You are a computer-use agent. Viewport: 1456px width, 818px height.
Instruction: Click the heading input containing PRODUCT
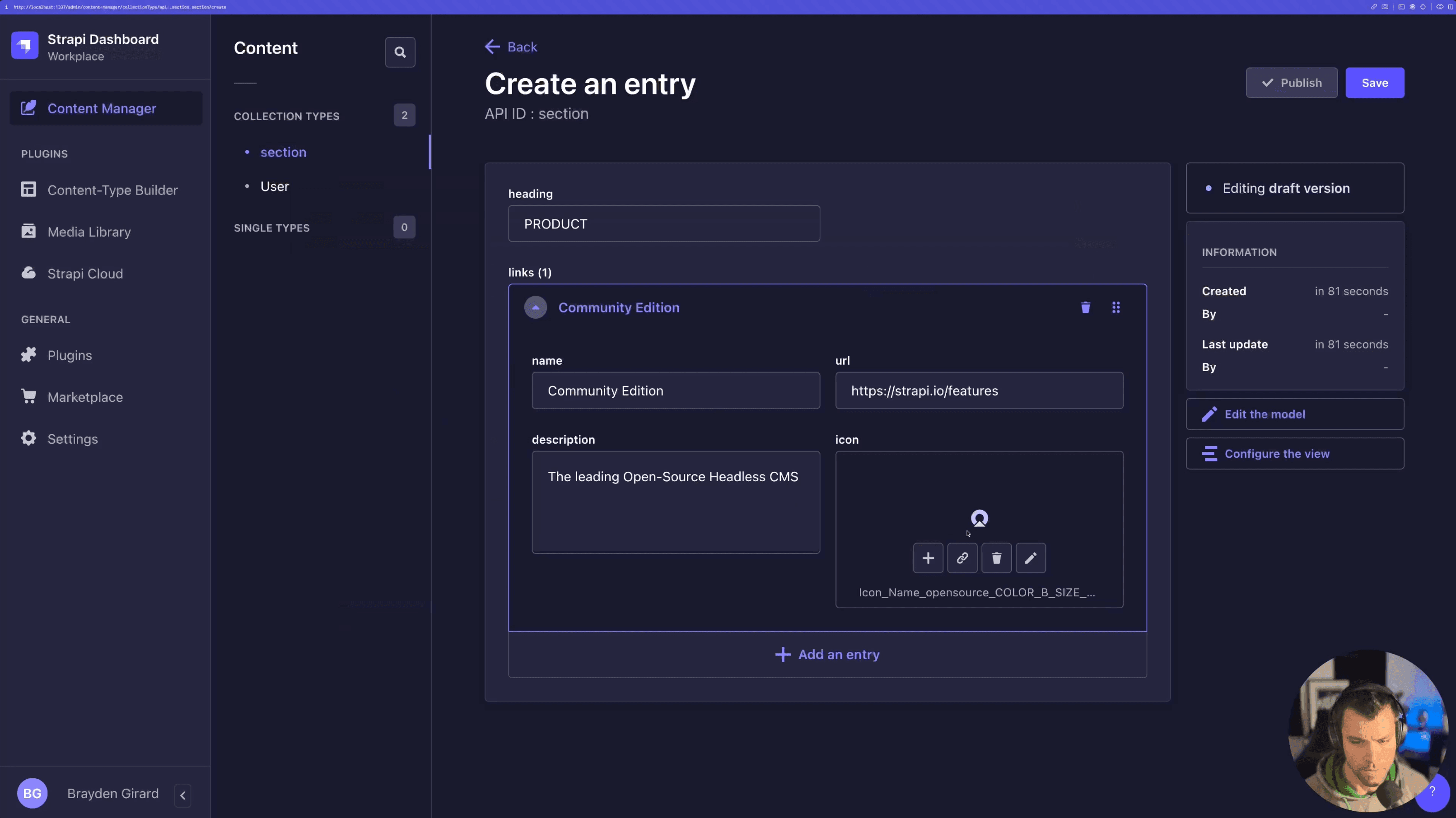tap(663, 224)
